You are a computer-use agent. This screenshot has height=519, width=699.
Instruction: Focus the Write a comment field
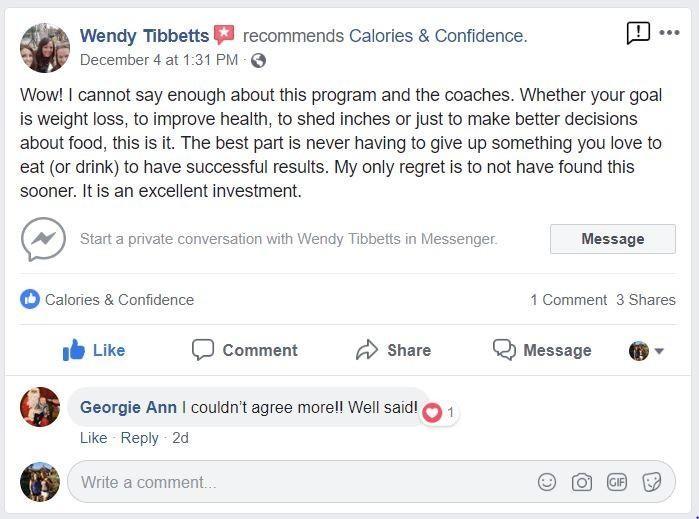click(x=300, y=482)
